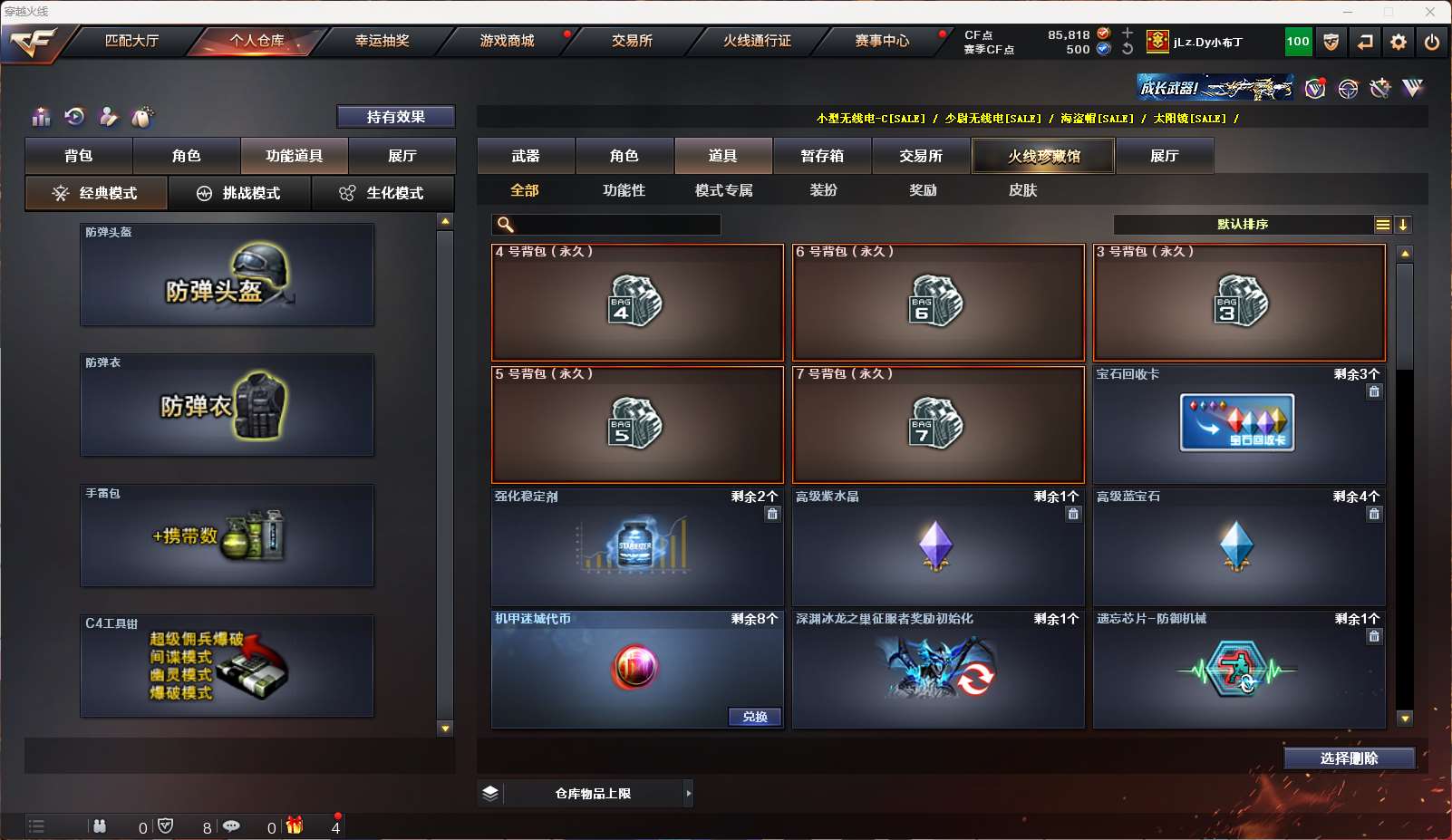The width and height of the screenshot is (1452, 840).
Task: Click the magnifier search icon
Action: pyautogui.click(x=506, y=225)
